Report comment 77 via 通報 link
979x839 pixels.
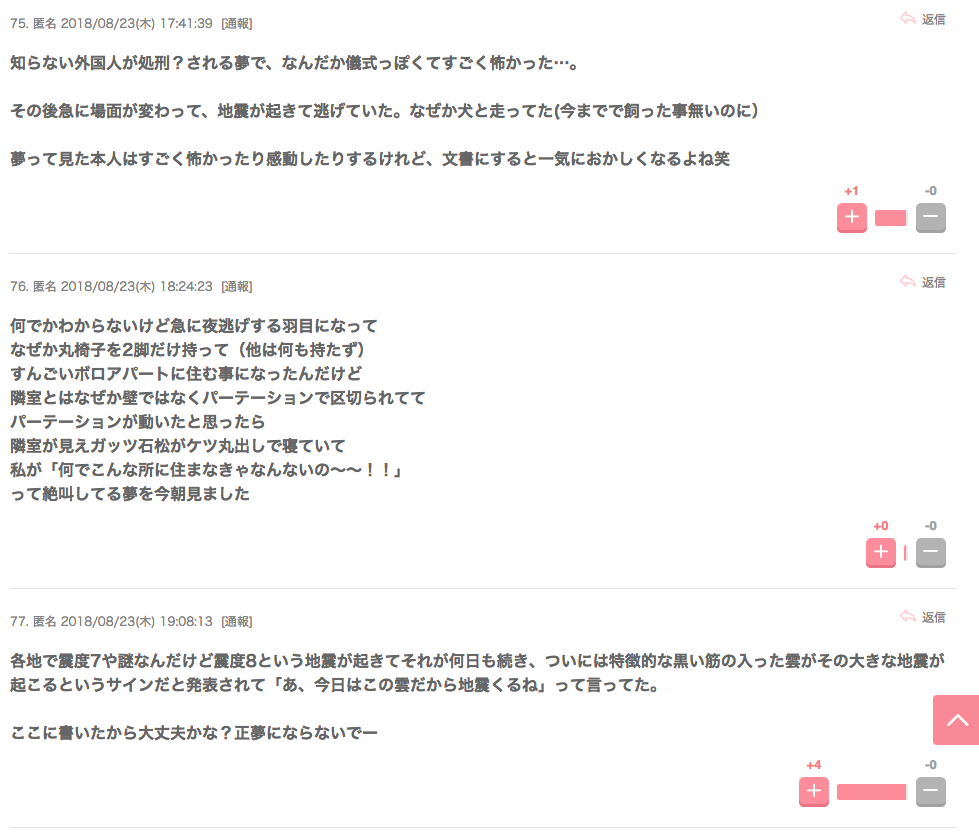coord(237,622)
